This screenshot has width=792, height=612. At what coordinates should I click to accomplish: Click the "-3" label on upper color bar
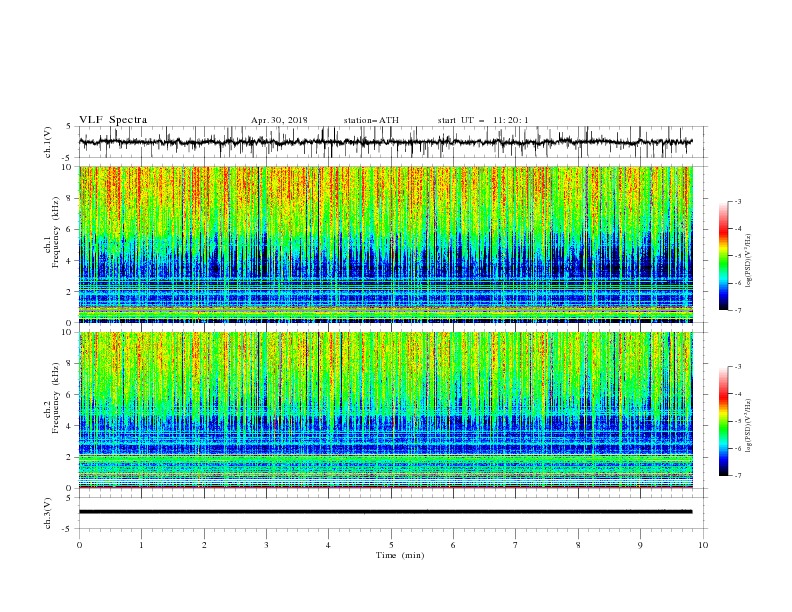(738, 201)
